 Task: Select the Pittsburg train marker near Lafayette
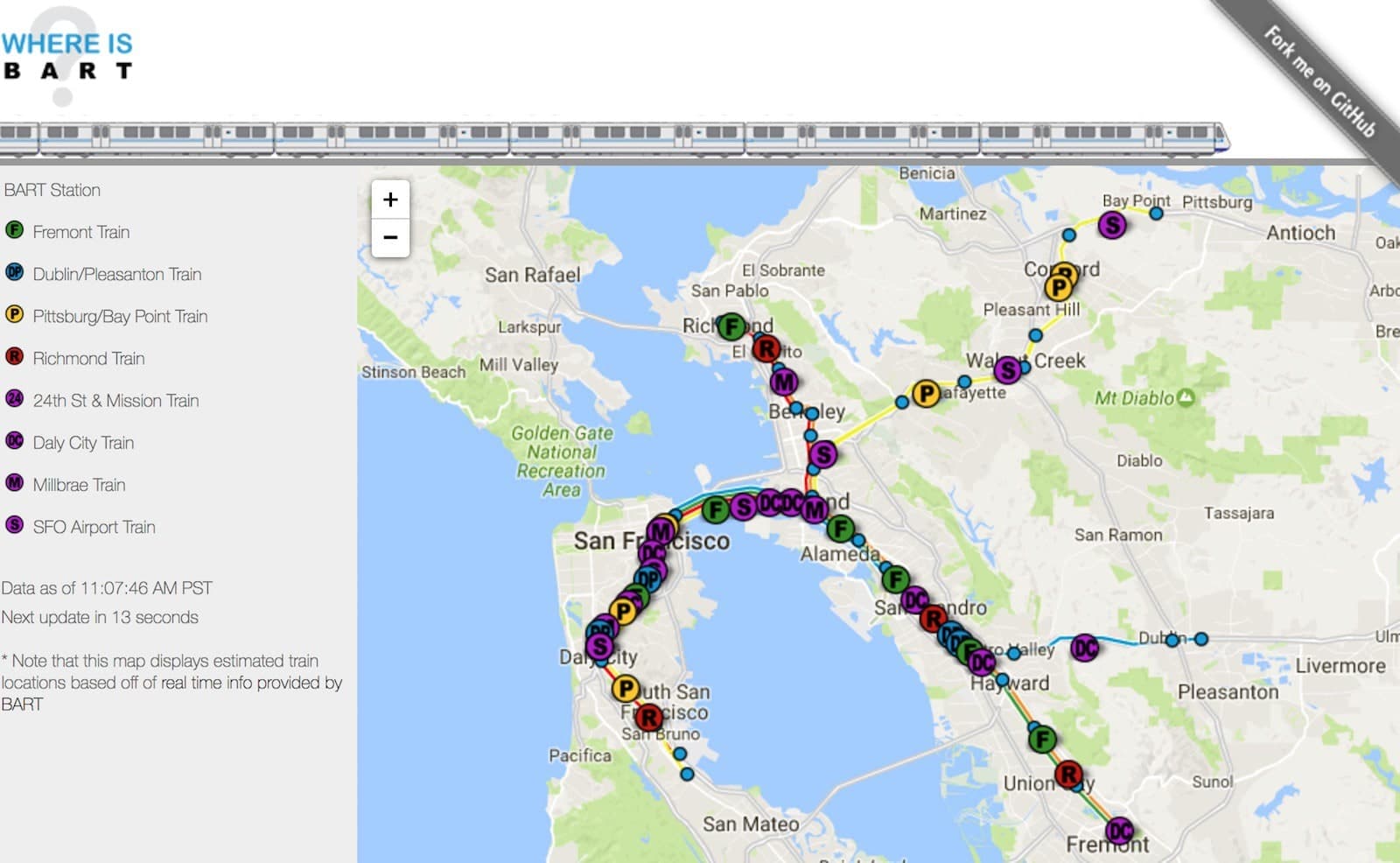tap(926, 394)
